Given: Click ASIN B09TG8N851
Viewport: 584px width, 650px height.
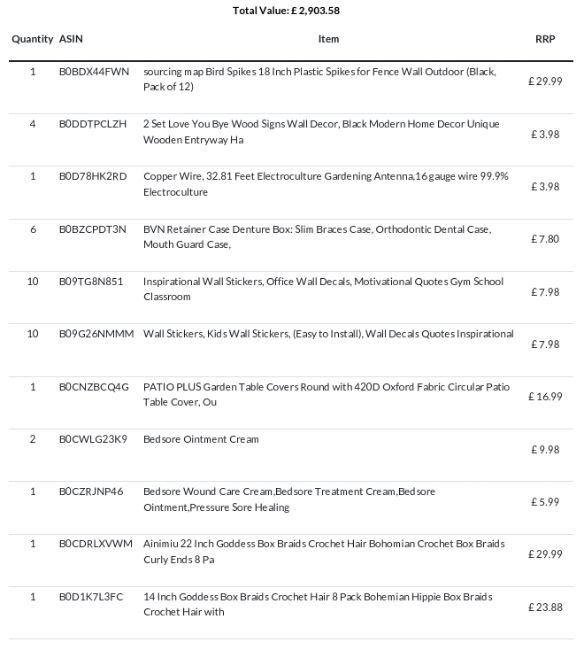Looking at the screenshot, I should click(91, 281).
